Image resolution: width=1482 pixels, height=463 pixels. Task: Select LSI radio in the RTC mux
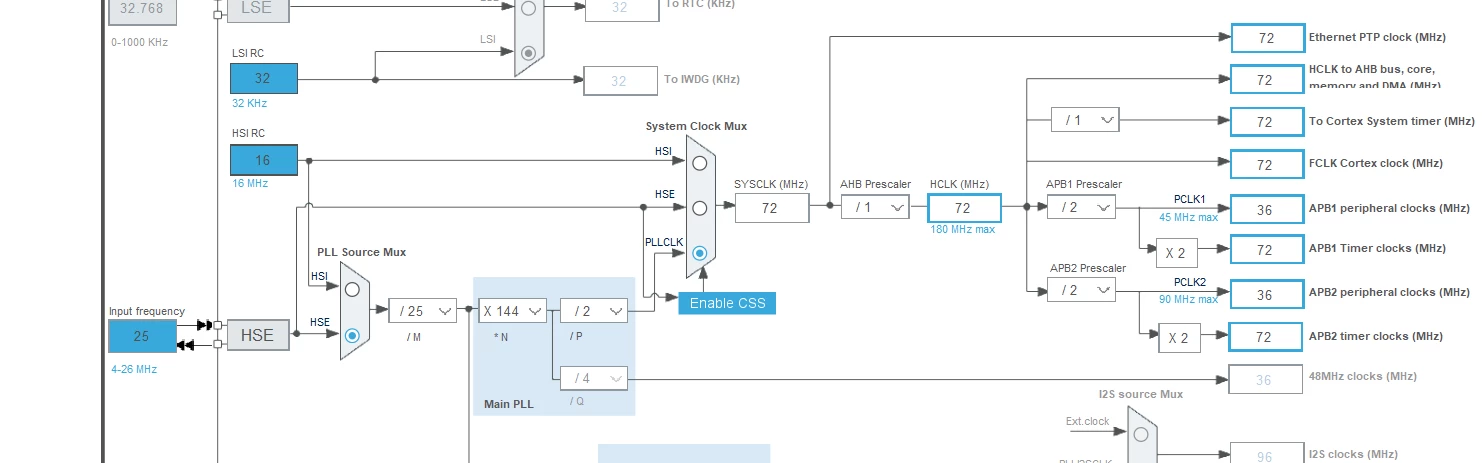529,52
